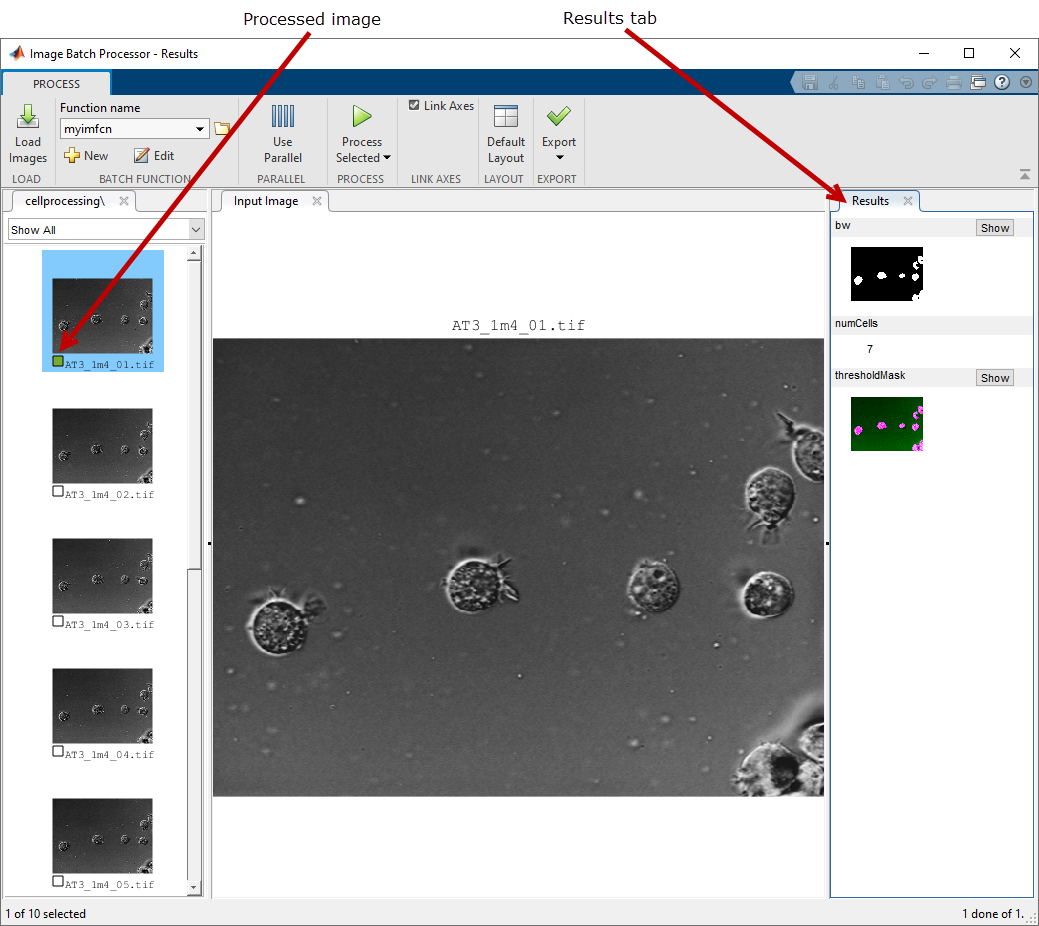This screenshot has width=1039, height=926.
Task: Enable Use Parallel processing
Action: (x=282, y=134)
